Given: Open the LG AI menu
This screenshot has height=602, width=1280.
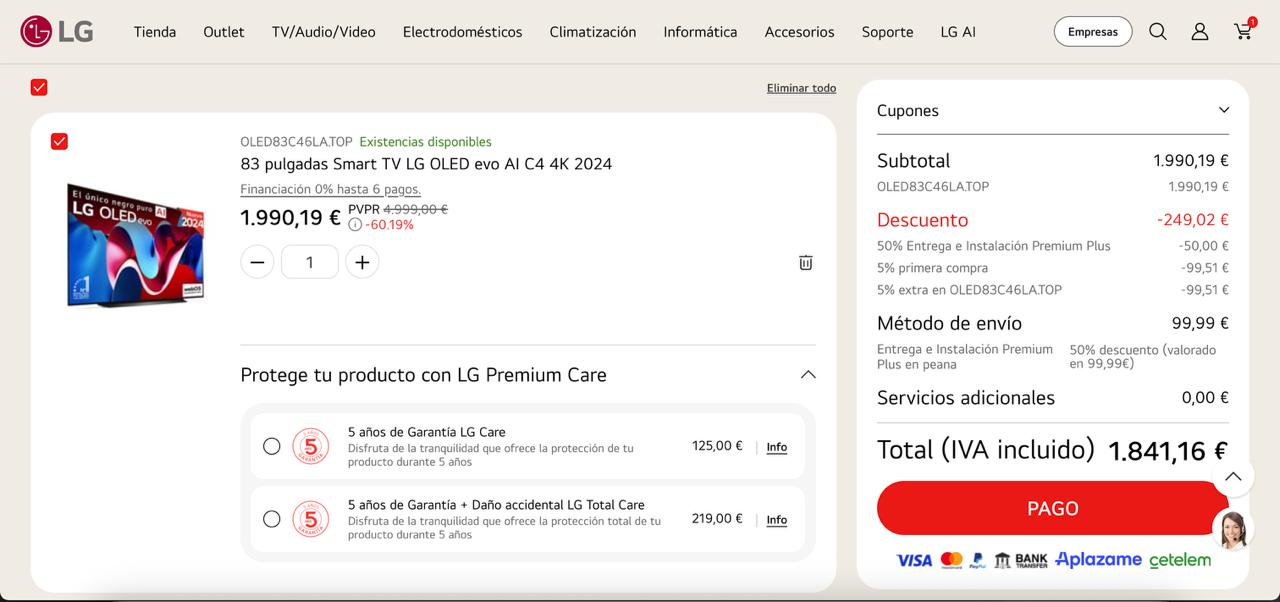Looking at the screenshot, I should click(958, 32).
